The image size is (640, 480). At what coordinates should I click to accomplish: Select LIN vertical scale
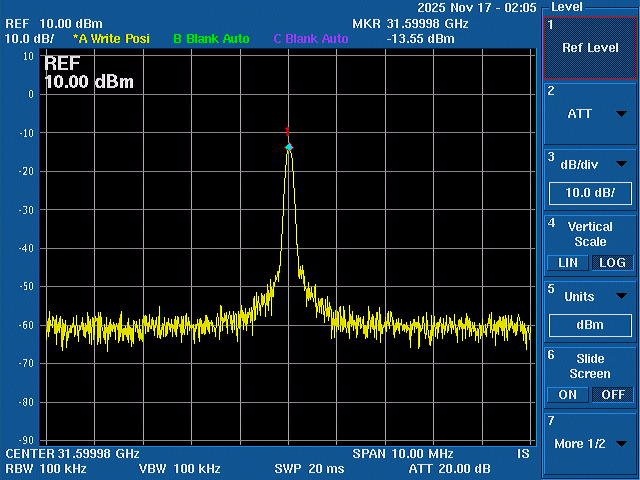[567, 263]
